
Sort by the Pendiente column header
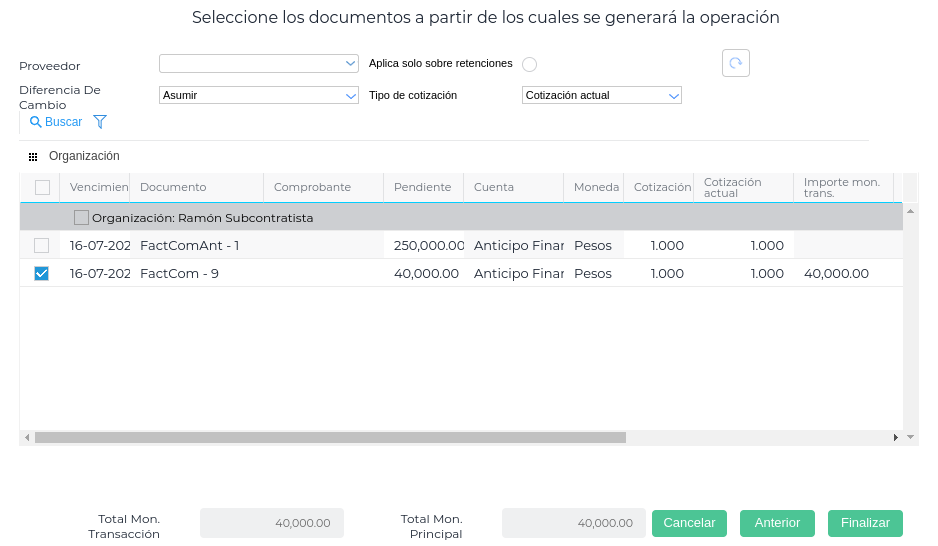(x=422, y=187)
